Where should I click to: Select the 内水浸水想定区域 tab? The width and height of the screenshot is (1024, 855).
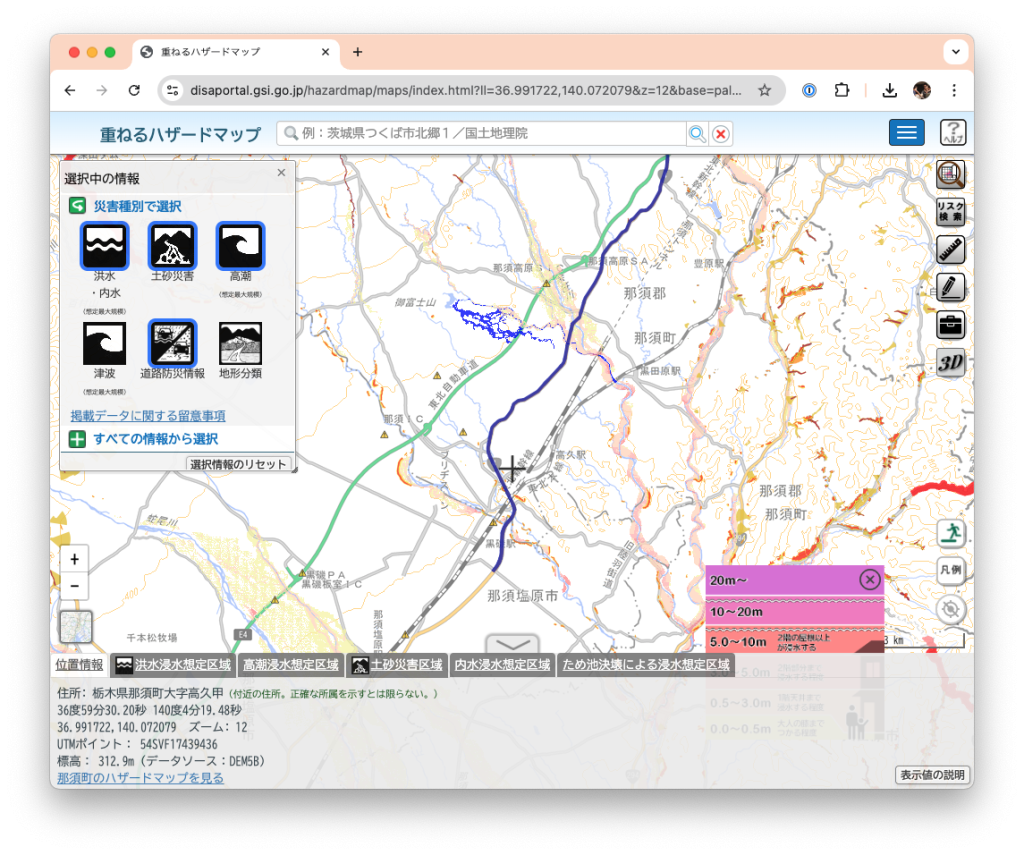pos(502,665)
